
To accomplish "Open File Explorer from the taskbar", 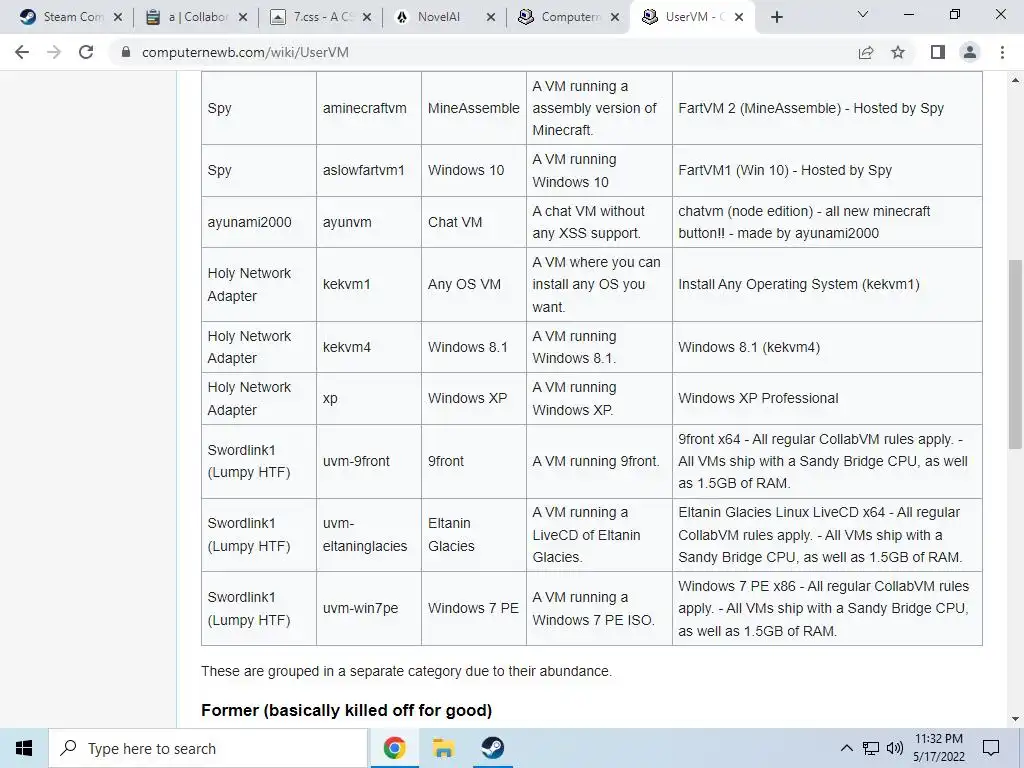I will coord(443,748).
